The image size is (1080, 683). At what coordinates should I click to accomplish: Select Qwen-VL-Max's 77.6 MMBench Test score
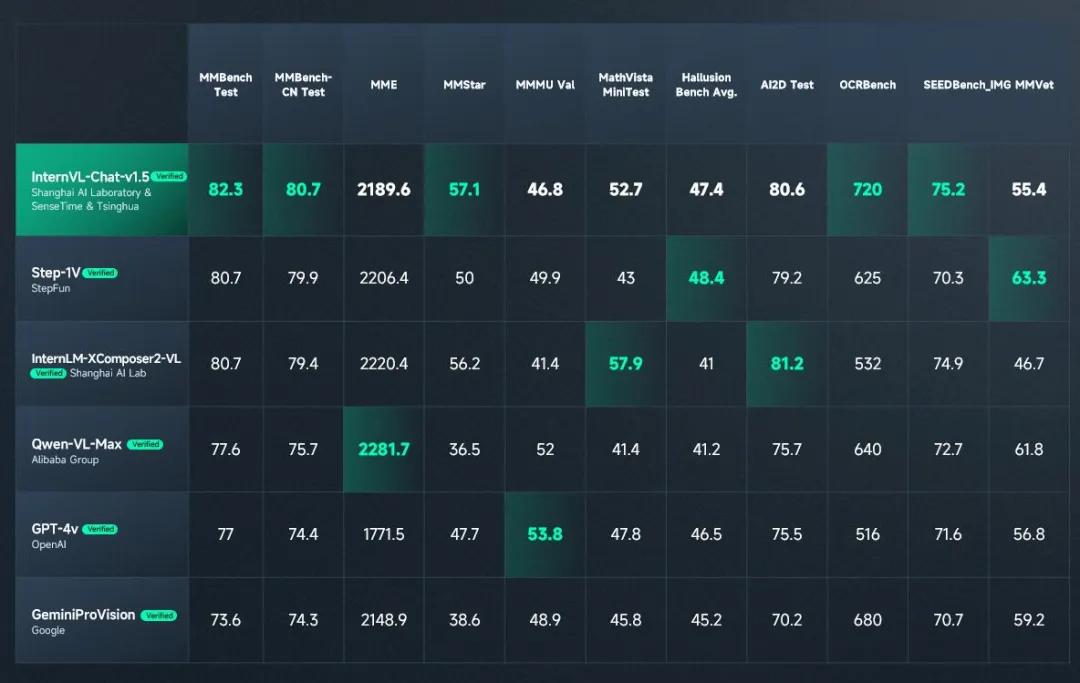[x=225, y=450]
